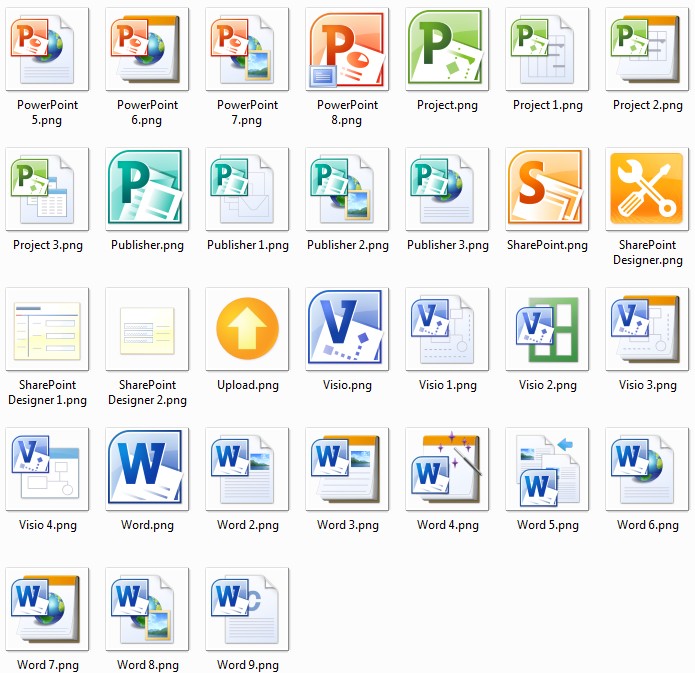Click the Publisher 1.png icon

tap(247, 189)
